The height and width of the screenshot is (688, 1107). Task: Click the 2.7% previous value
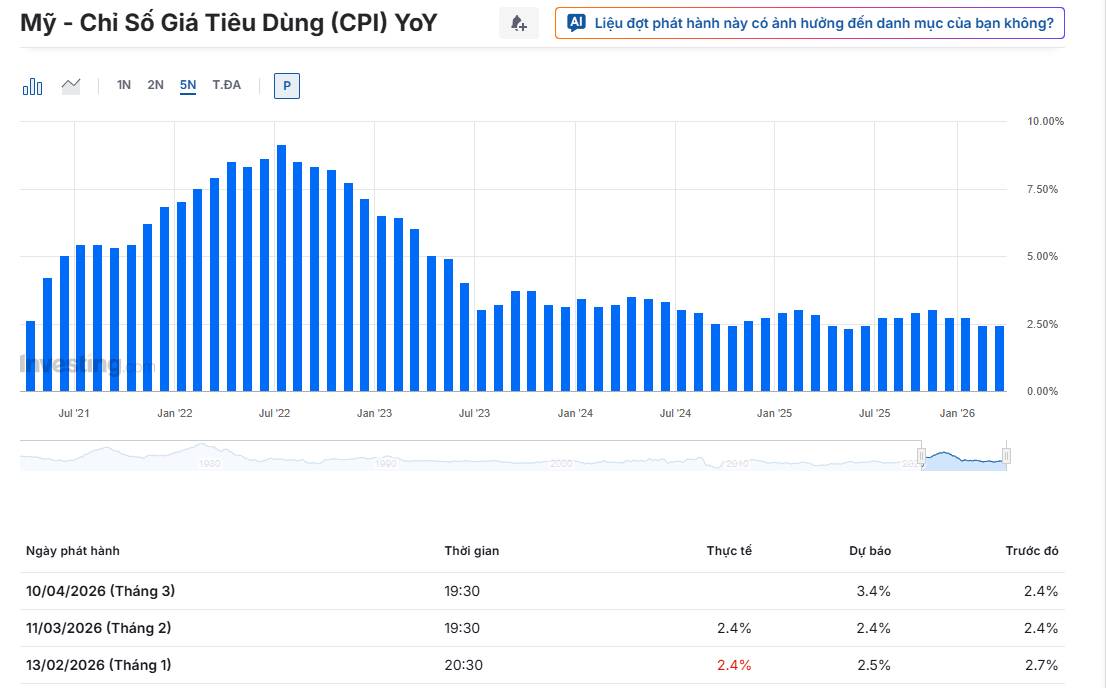coord(1041,665)
